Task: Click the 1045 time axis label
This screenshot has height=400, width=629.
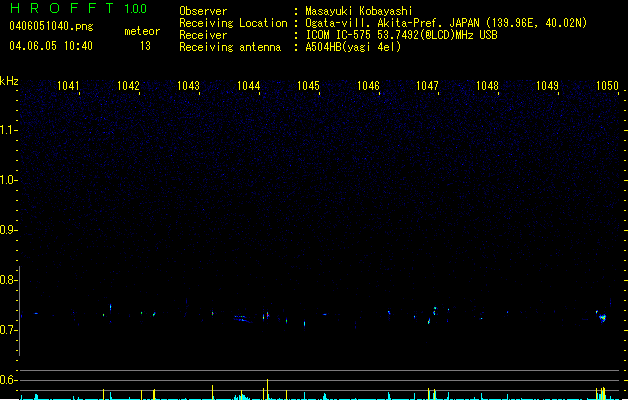Action: pos(308,86)
